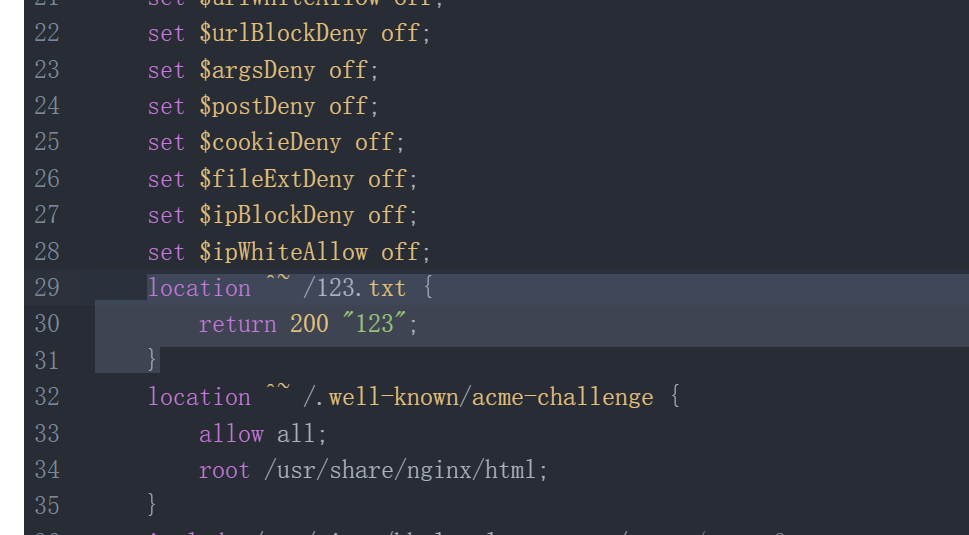Click '$cookieDeny' variable on line 25
The width and height of the screenshot is (969, 535).
click(x=270, y=142)
